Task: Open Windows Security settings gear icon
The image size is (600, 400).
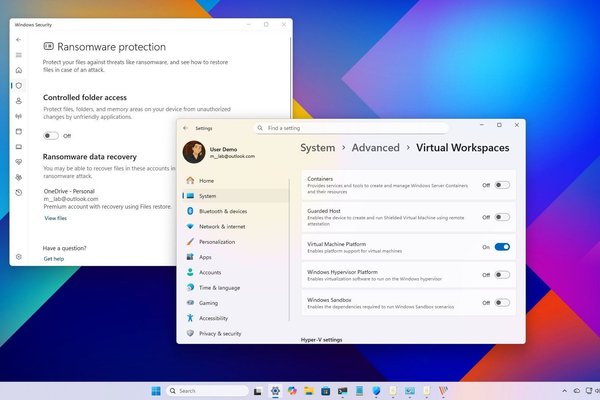Action: pyautogui.click(x=19, y=257)
